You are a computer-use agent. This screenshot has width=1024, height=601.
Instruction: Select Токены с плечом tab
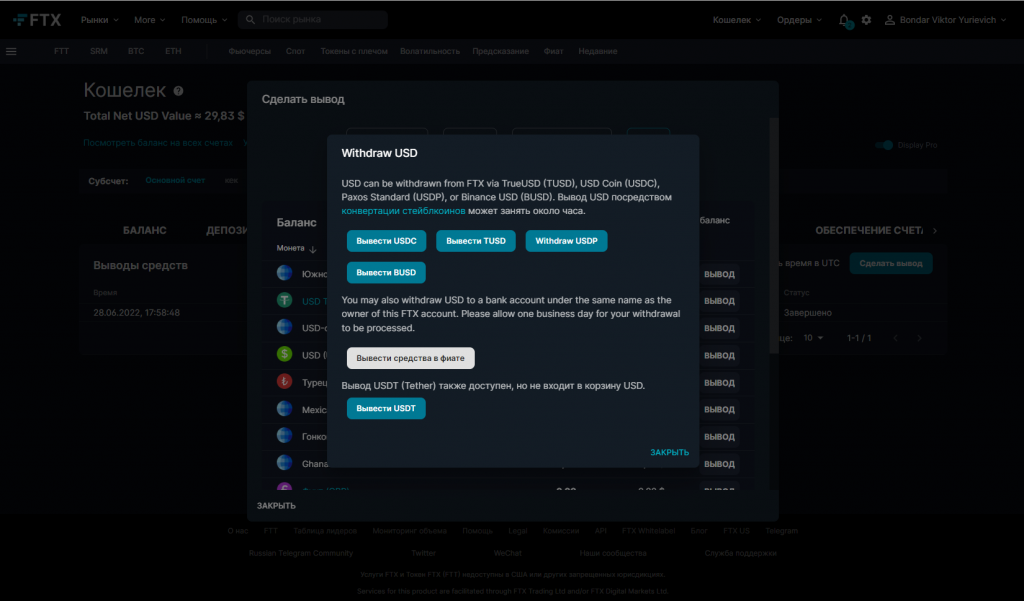pyautogui.click(x=354, y=51)
